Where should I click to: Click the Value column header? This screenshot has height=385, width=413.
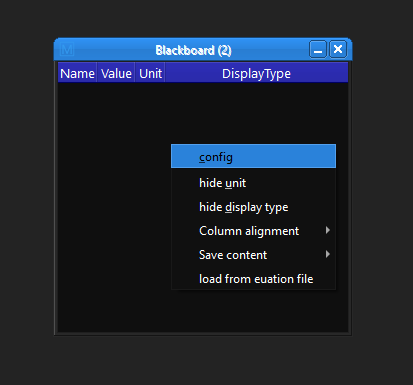[x=116, y=73]
